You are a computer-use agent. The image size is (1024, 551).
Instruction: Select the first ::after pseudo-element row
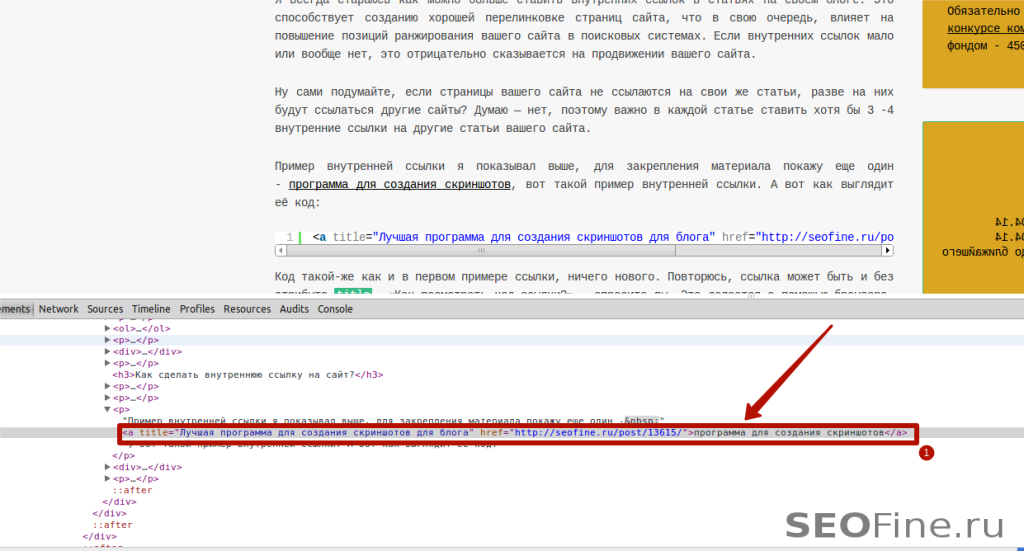tap(133, 490)
